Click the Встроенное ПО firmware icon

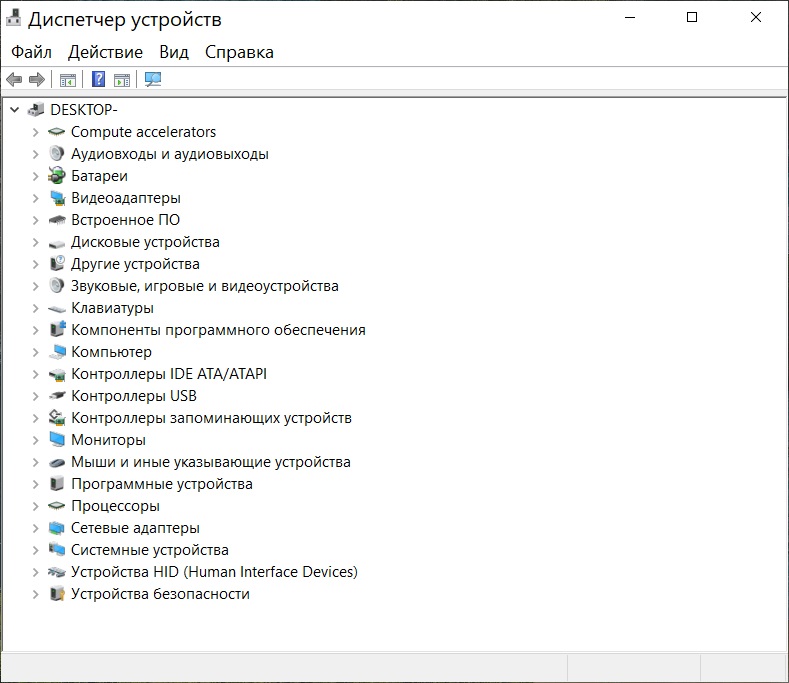tap(57, 220)
